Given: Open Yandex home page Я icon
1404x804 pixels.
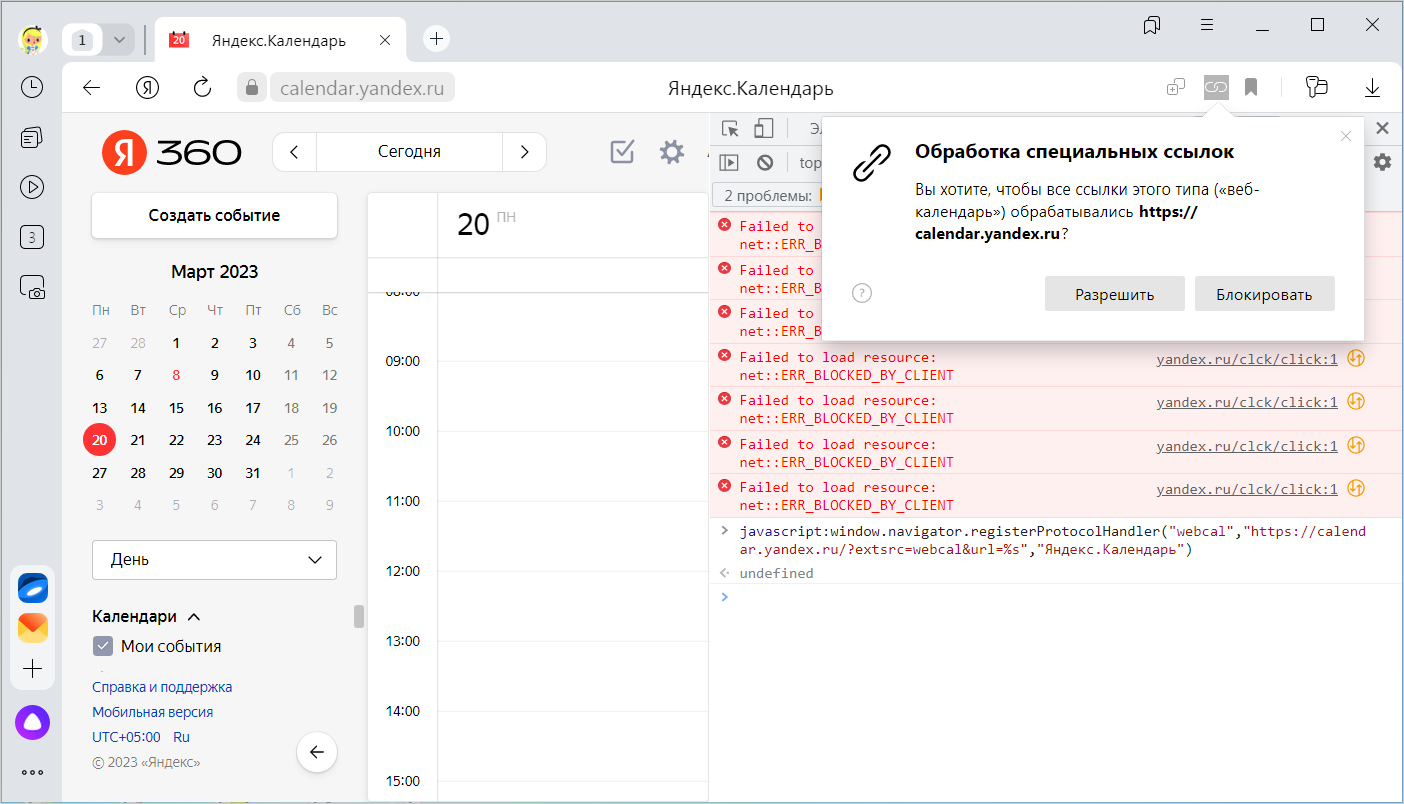Looking at the screenshot, I should [148, 88].
